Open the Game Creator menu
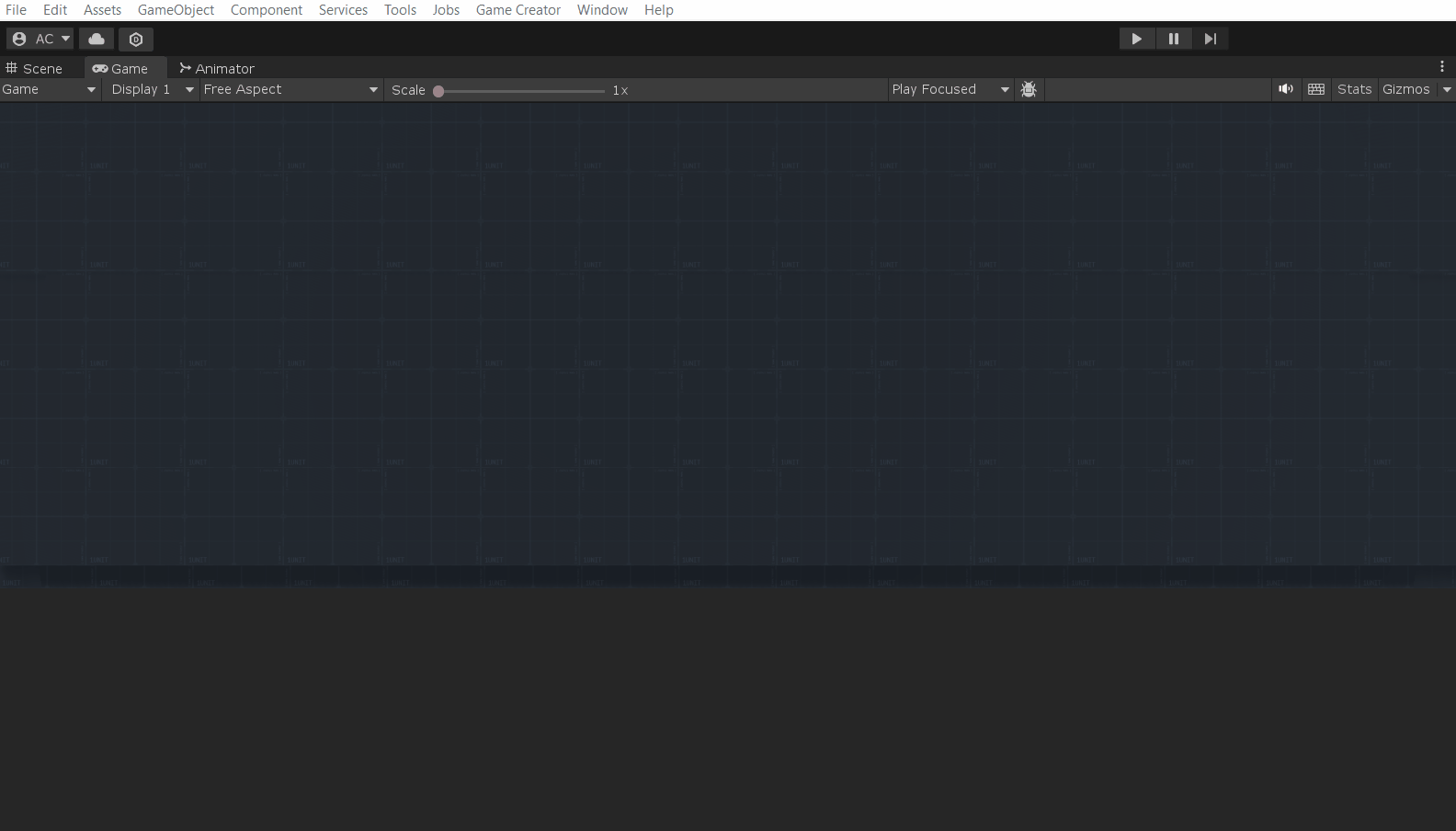 [x=518, y=10]
